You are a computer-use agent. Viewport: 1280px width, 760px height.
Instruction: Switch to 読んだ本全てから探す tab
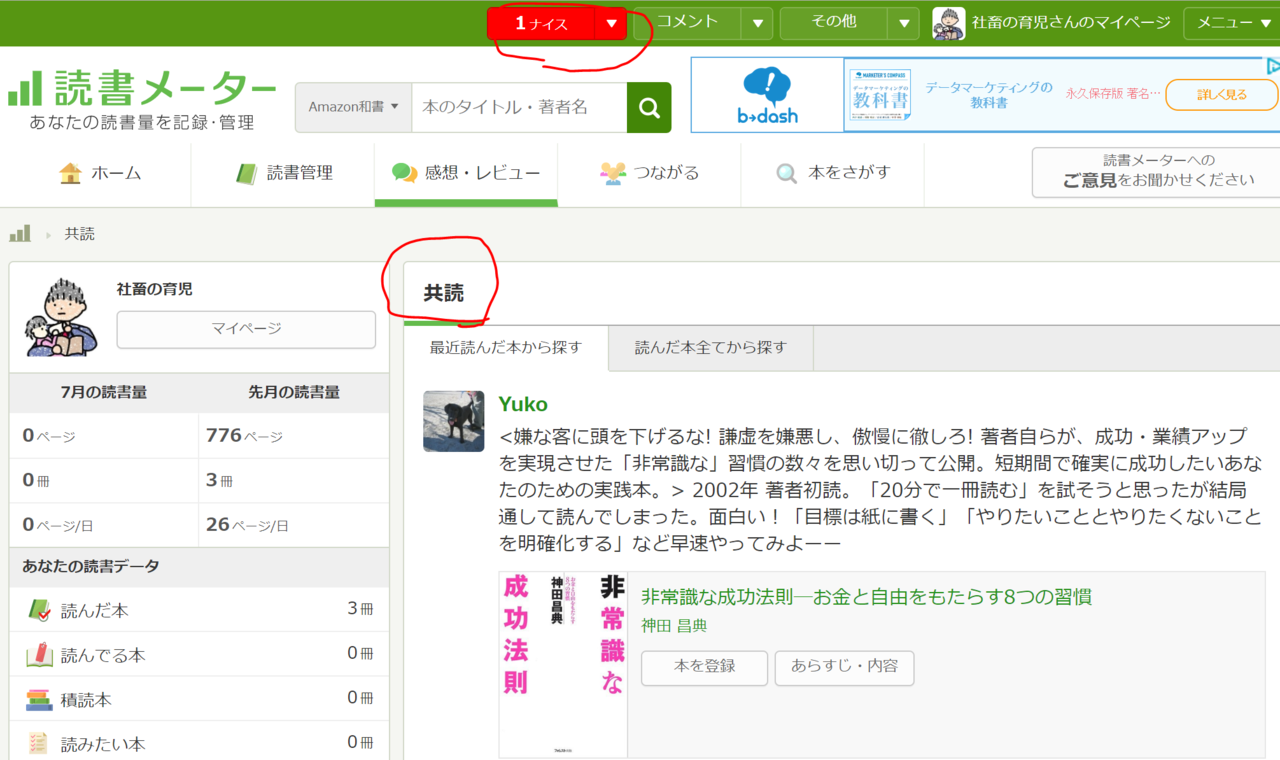[711, 348]
